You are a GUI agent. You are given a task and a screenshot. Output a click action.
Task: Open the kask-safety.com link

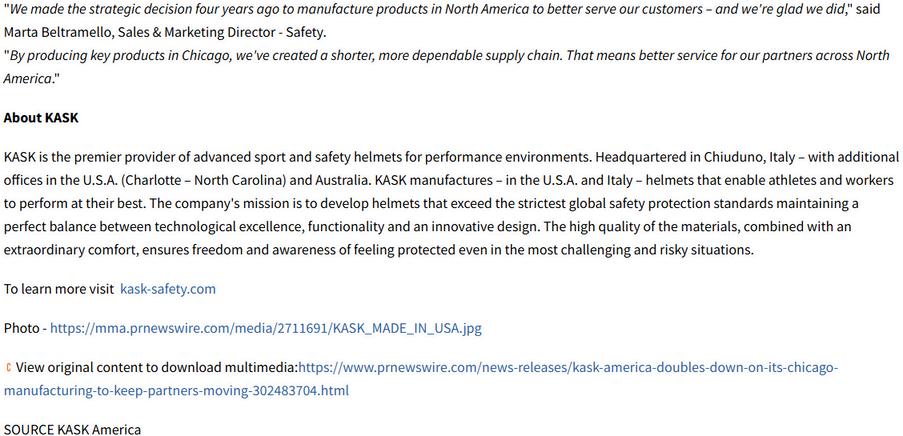(168, 289)
